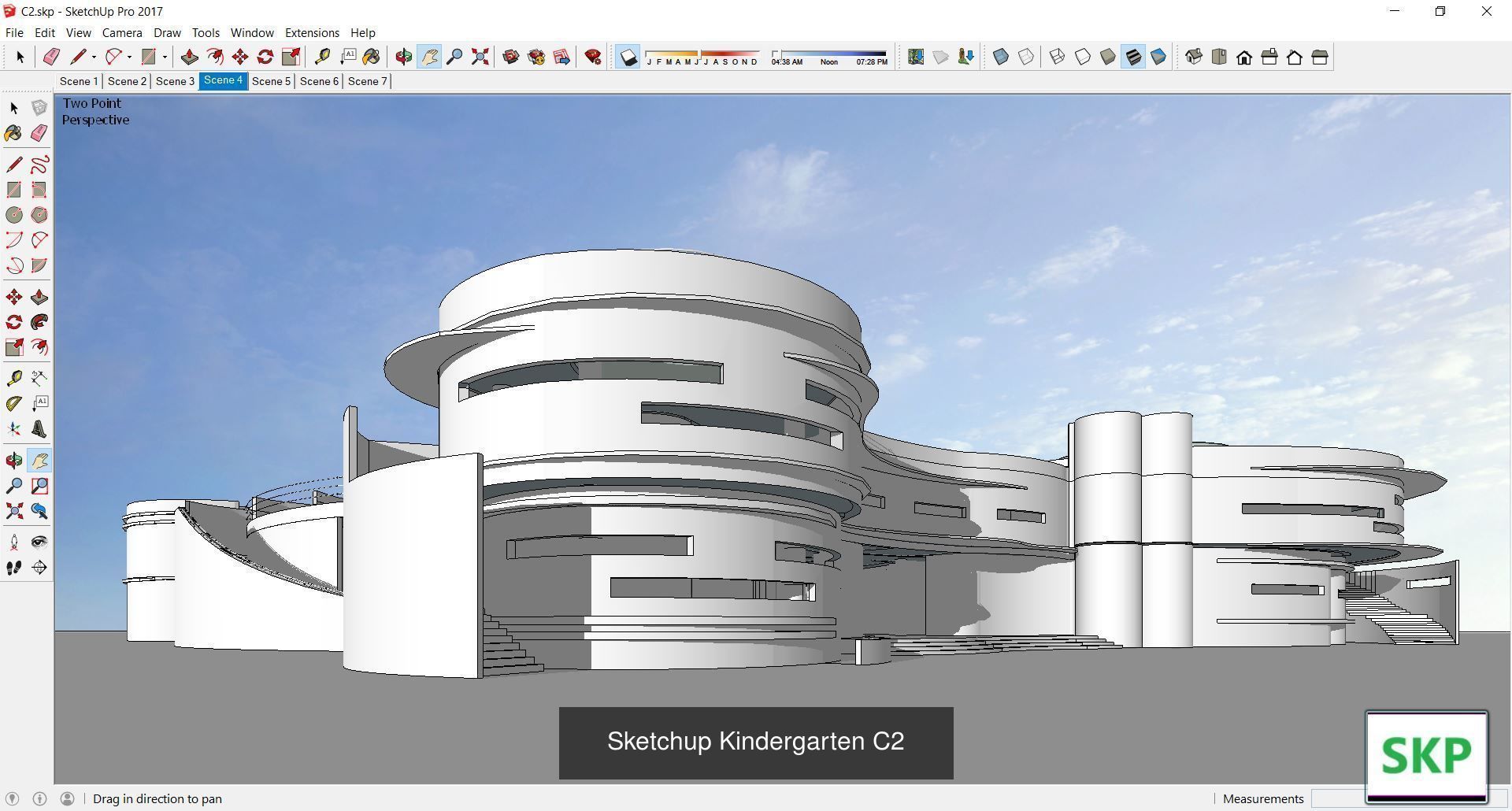1512x811 pixels.
Task: Activate the Follow Me tool
Action: [39, 322]
